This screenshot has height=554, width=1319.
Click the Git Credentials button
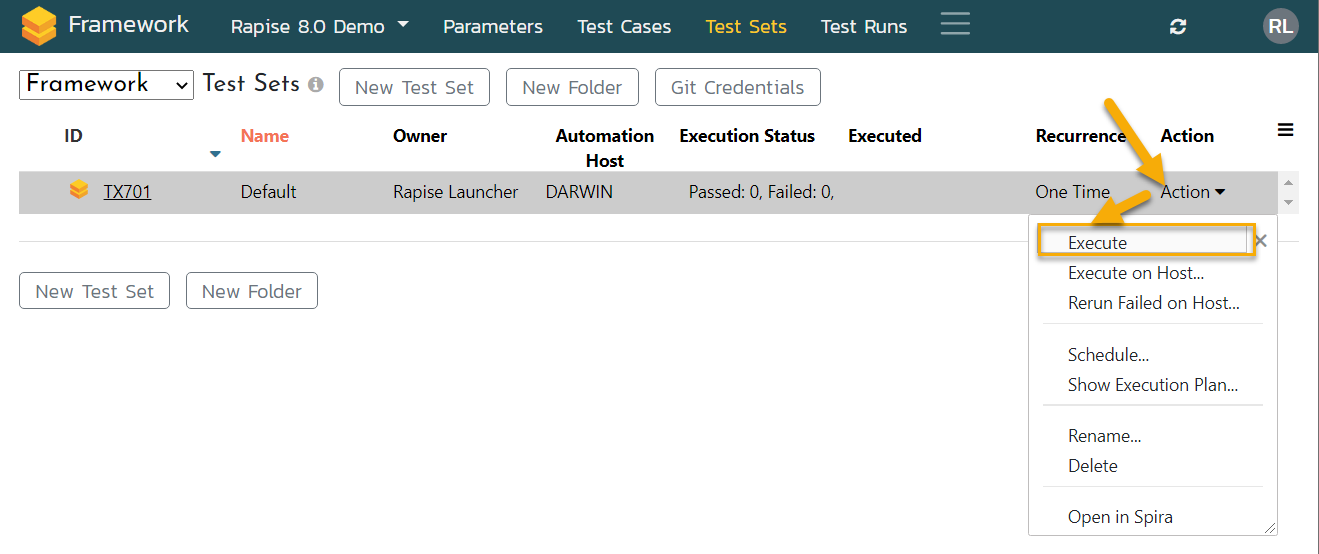coord(737,88)
